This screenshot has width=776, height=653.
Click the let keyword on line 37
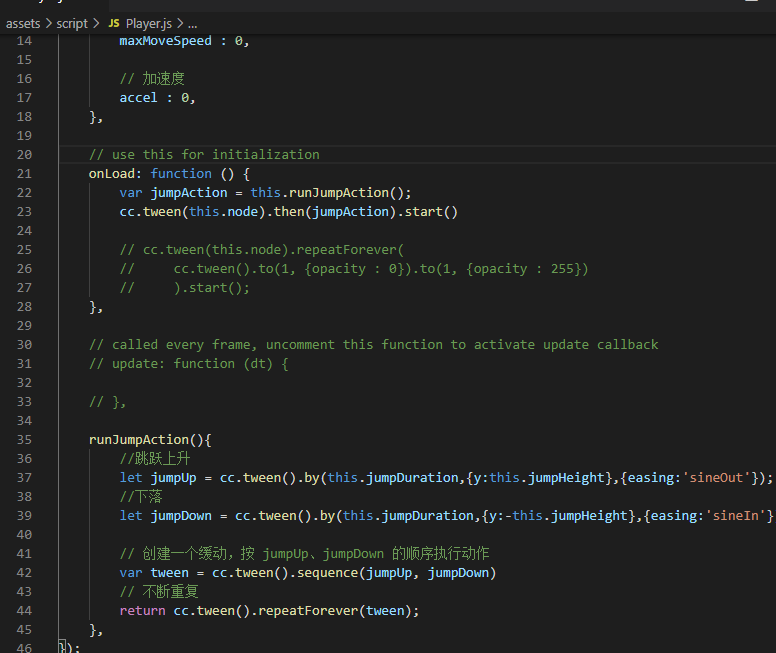tap(131, 478)
